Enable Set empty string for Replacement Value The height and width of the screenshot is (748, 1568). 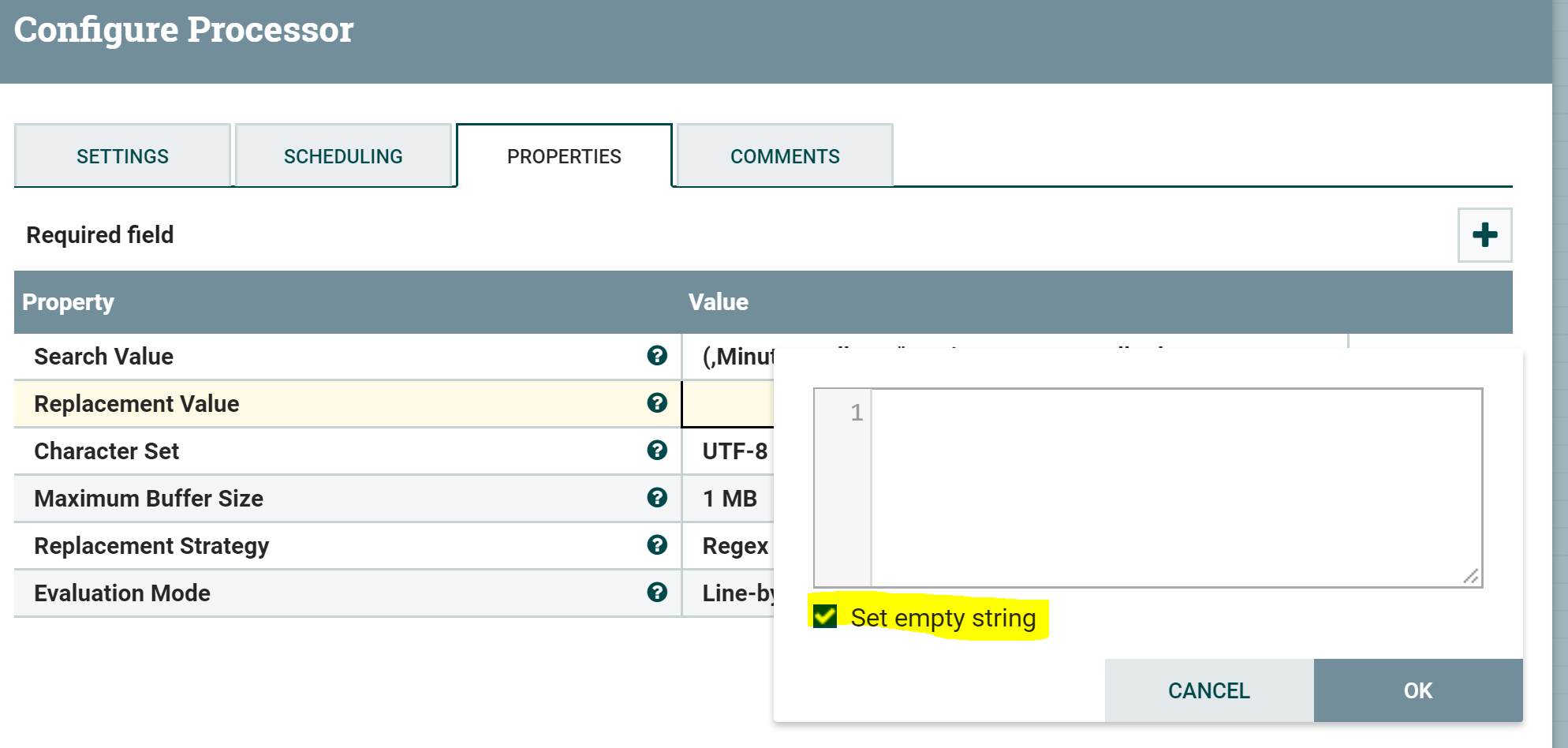coord(826,619)
